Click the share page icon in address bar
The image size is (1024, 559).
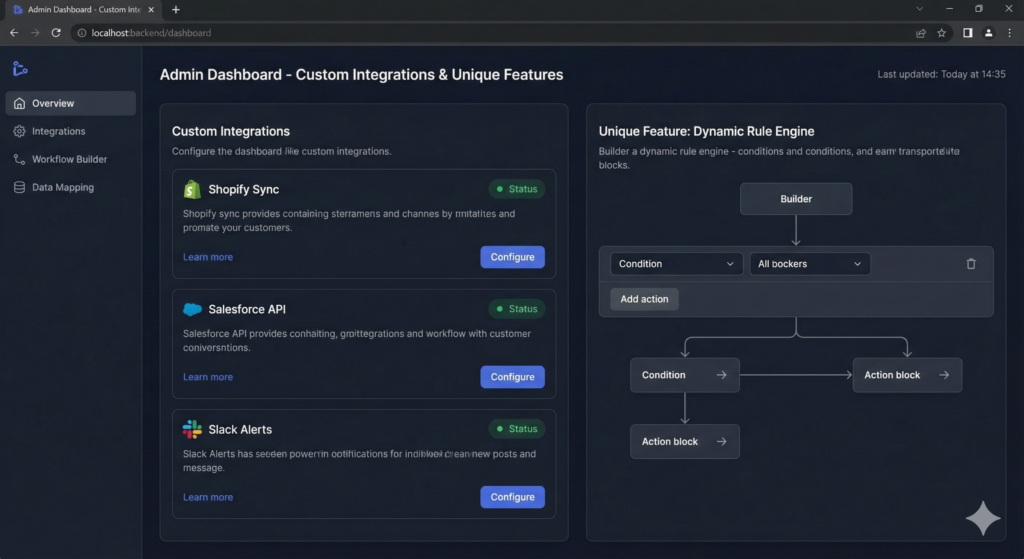pos(921,33)
